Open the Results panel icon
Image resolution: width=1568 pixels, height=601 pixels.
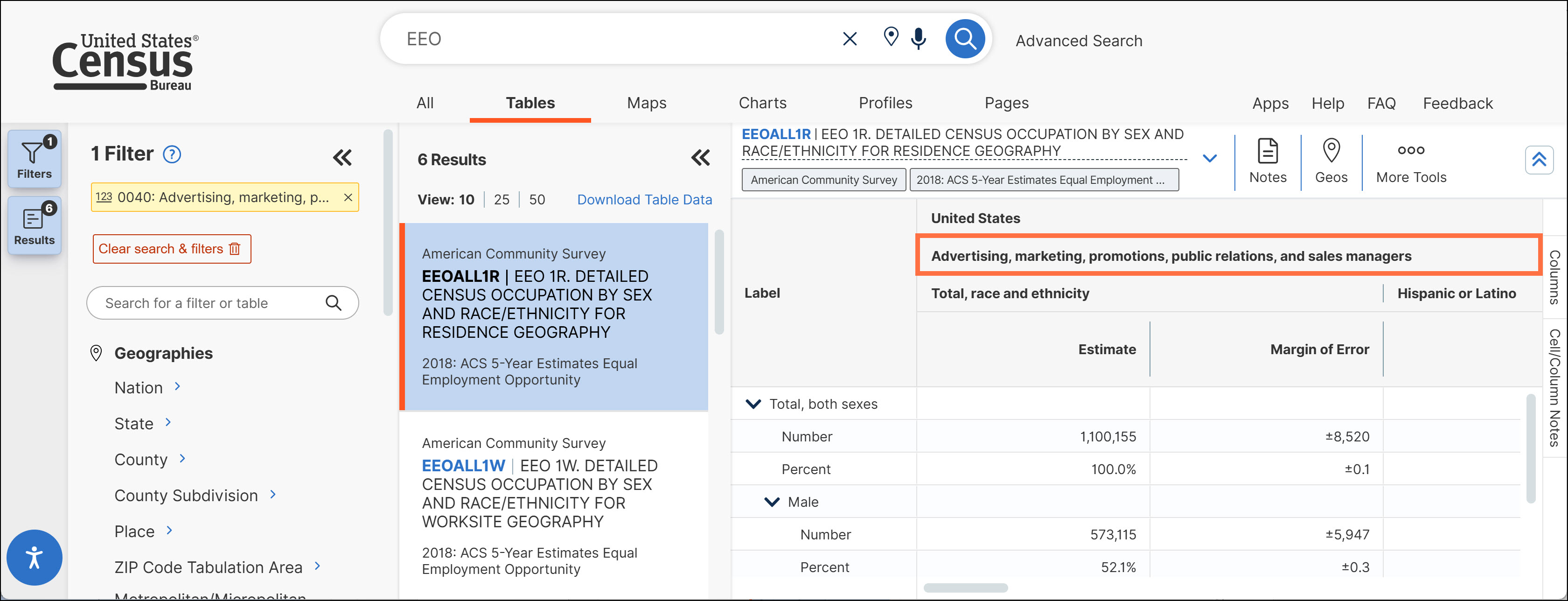tap(34, 225)
